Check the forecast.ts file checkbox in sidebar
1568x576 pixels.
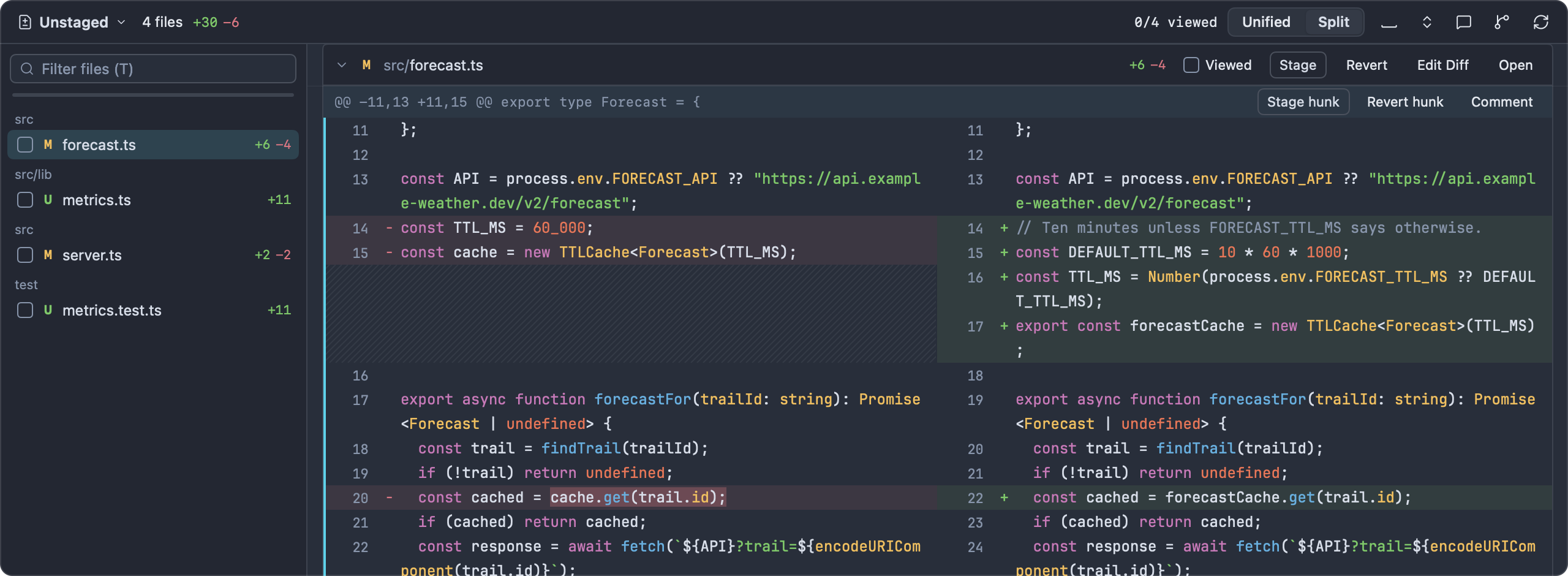(x=25, y=145)
